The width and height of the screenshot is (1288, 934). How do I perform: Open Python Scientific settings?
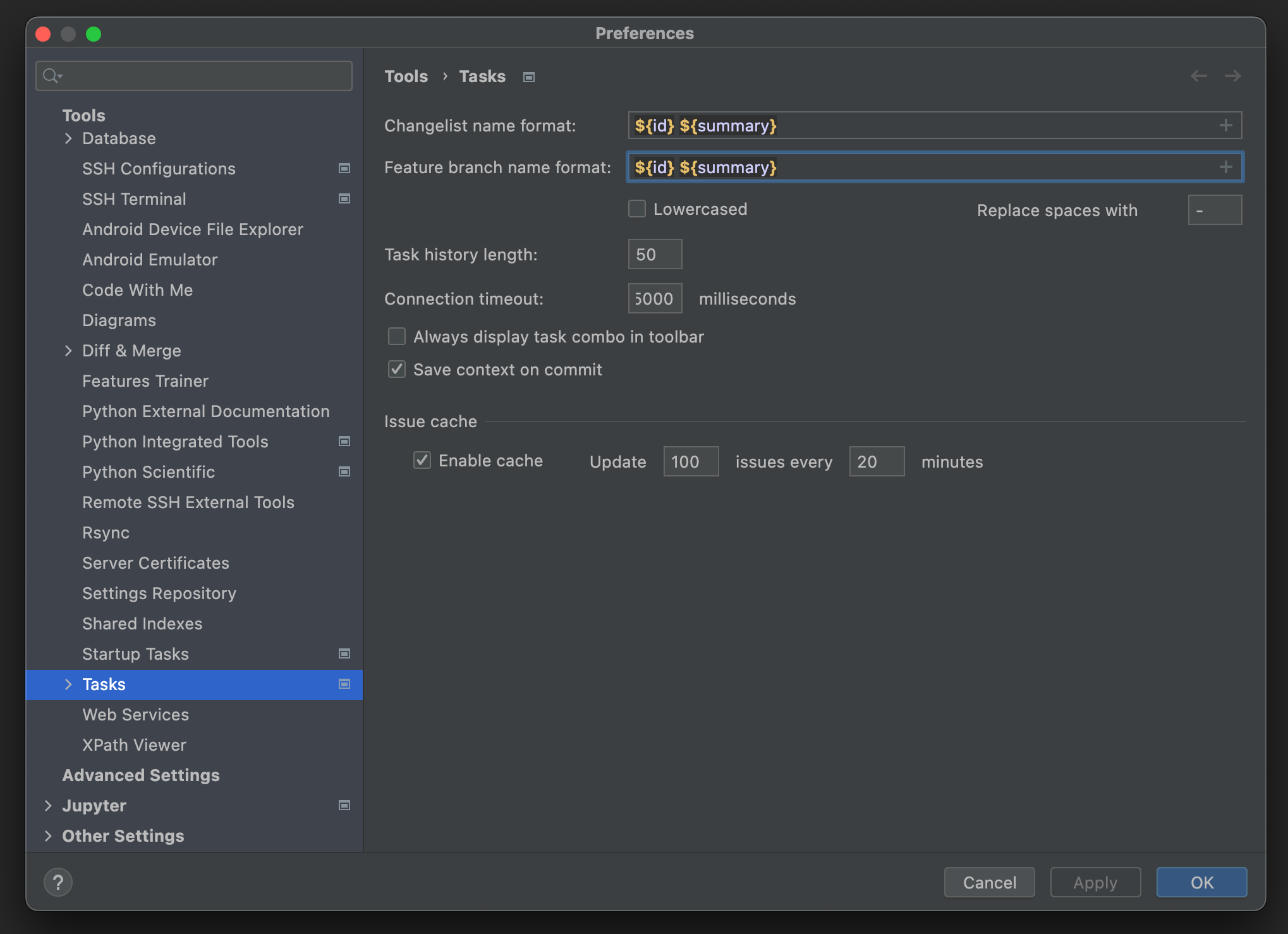(149, 472)
